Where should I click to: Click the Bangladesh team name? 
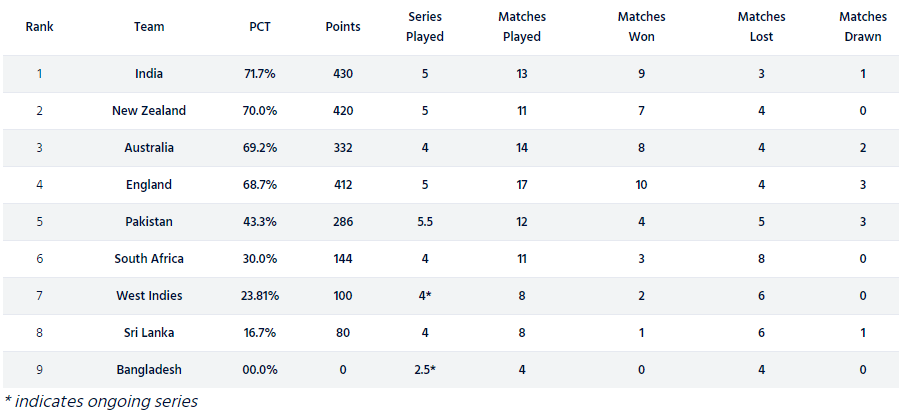149,370
